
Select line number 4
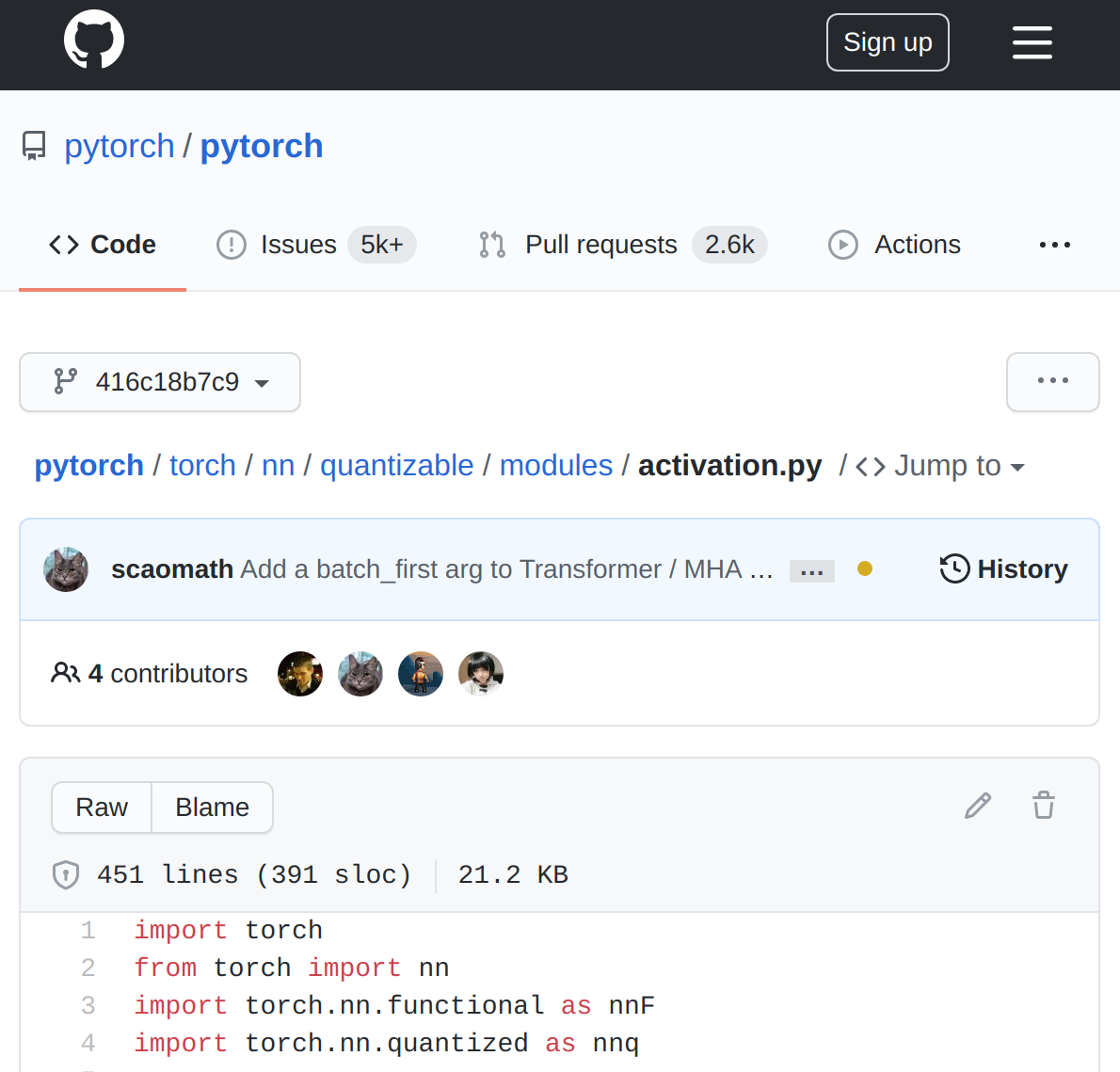88,1044
